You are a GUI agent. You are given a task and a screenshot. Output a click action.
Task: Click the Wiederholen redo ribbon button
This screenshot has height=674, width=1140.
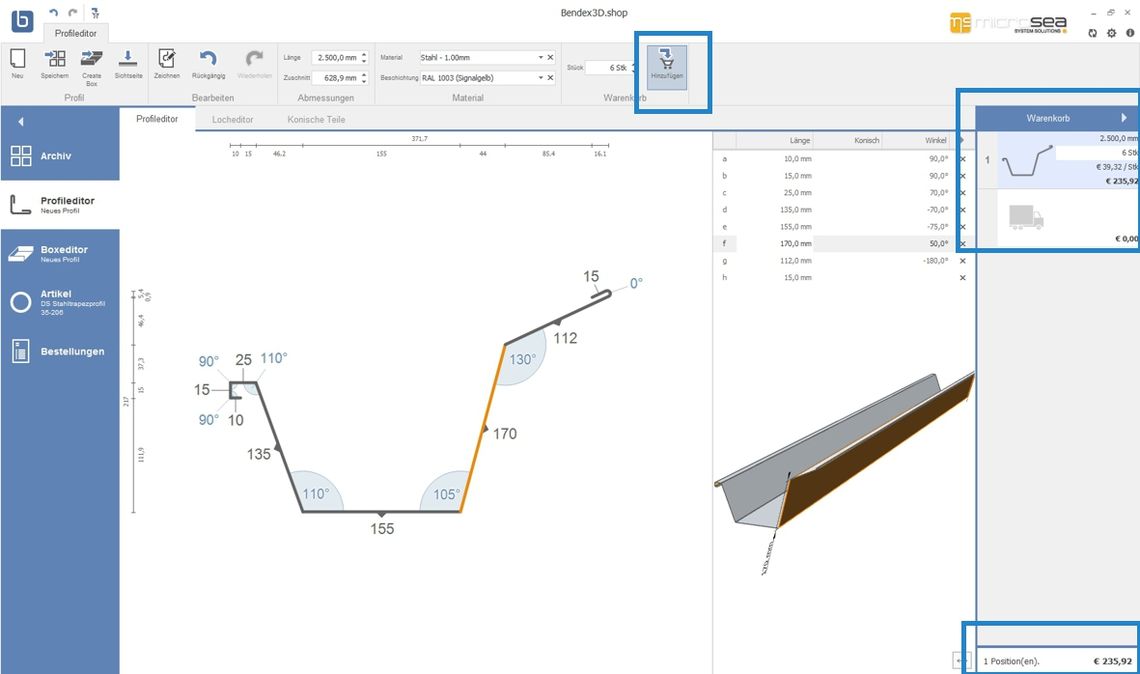coord(254,63)
